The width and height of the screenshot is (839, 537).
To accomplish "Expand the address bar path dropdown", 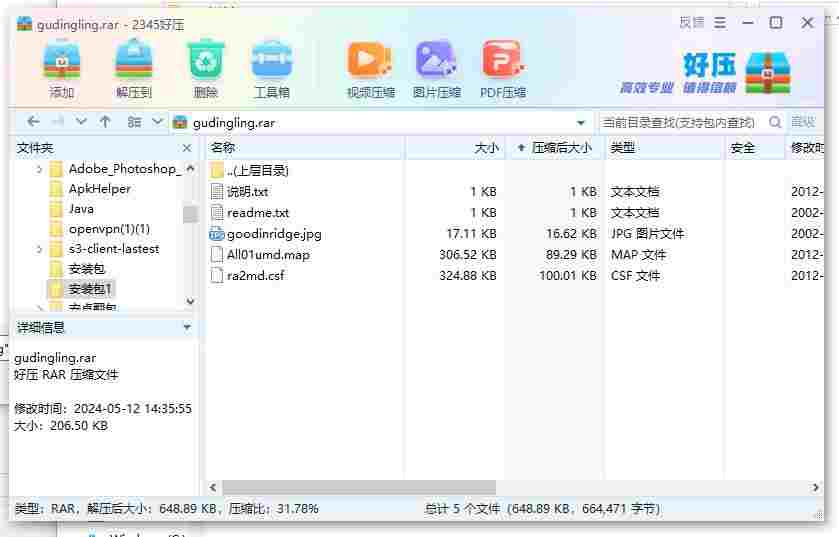I will click(581, 123).
